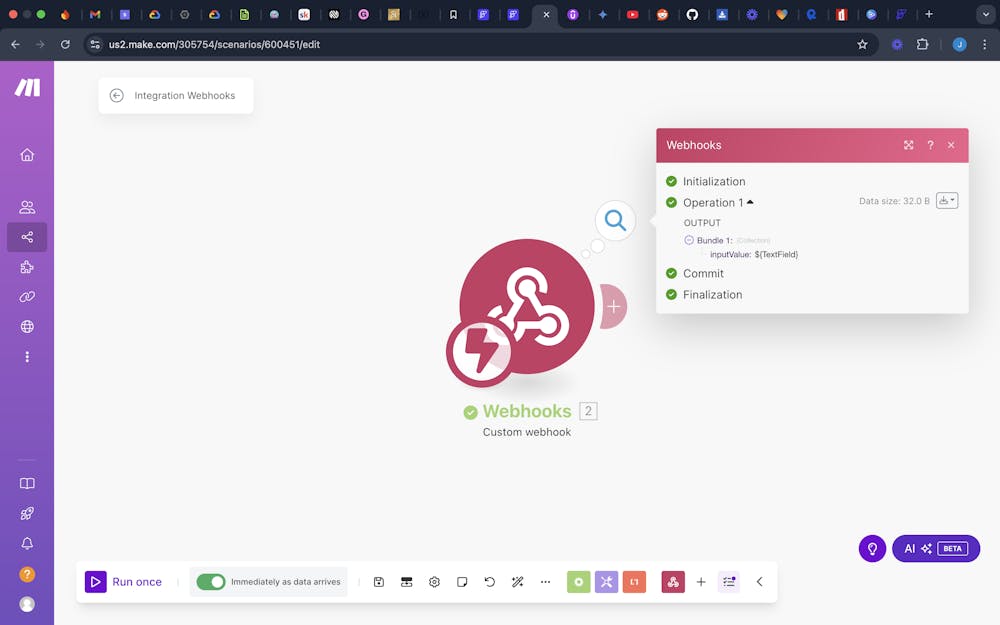1000x625 pixels.
Task: Open the What's new rocket icon
Action: pyautogui.click(x=27, y=513)
